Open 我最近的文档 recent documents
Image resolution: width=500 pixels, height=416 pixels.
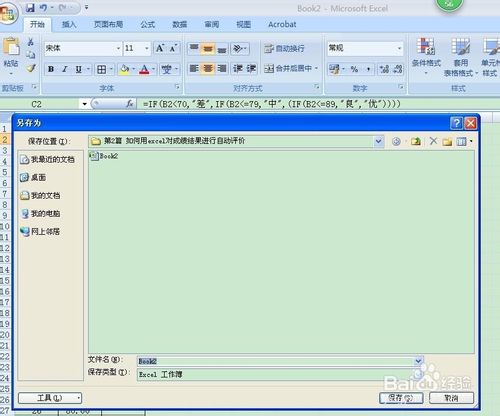[47, 160]
